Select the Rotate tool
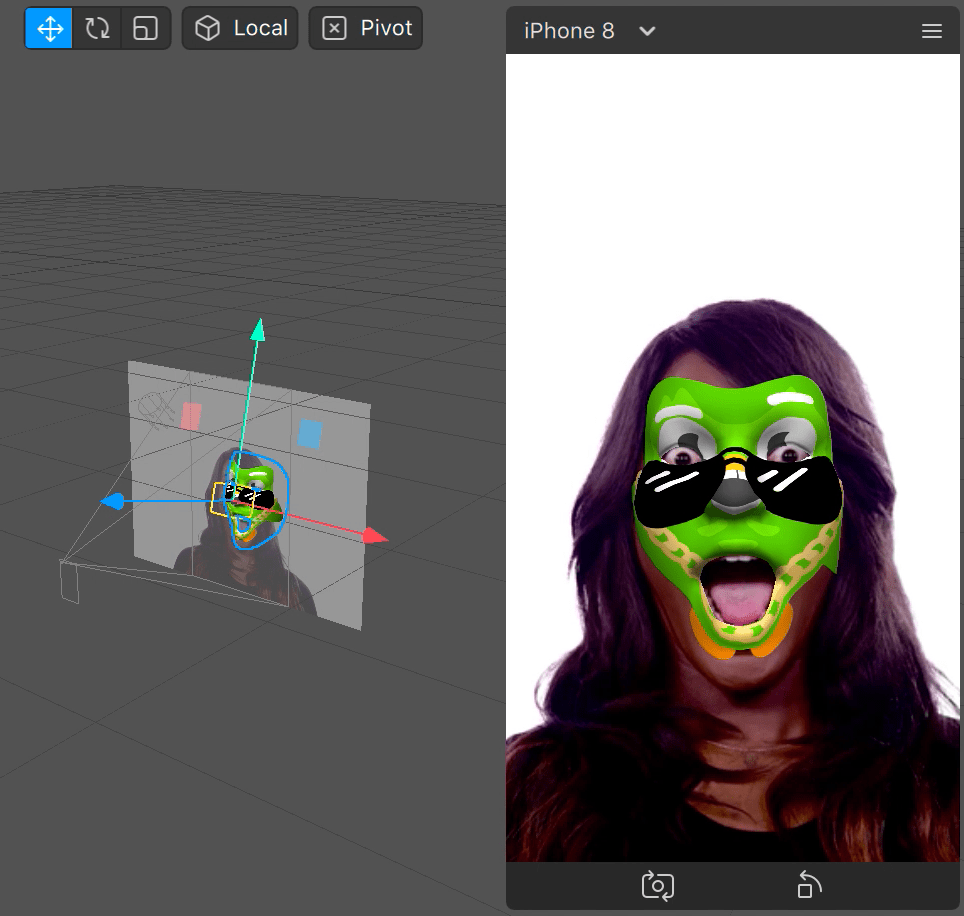This screenshot has height=916, width=964. pos(97,28)
